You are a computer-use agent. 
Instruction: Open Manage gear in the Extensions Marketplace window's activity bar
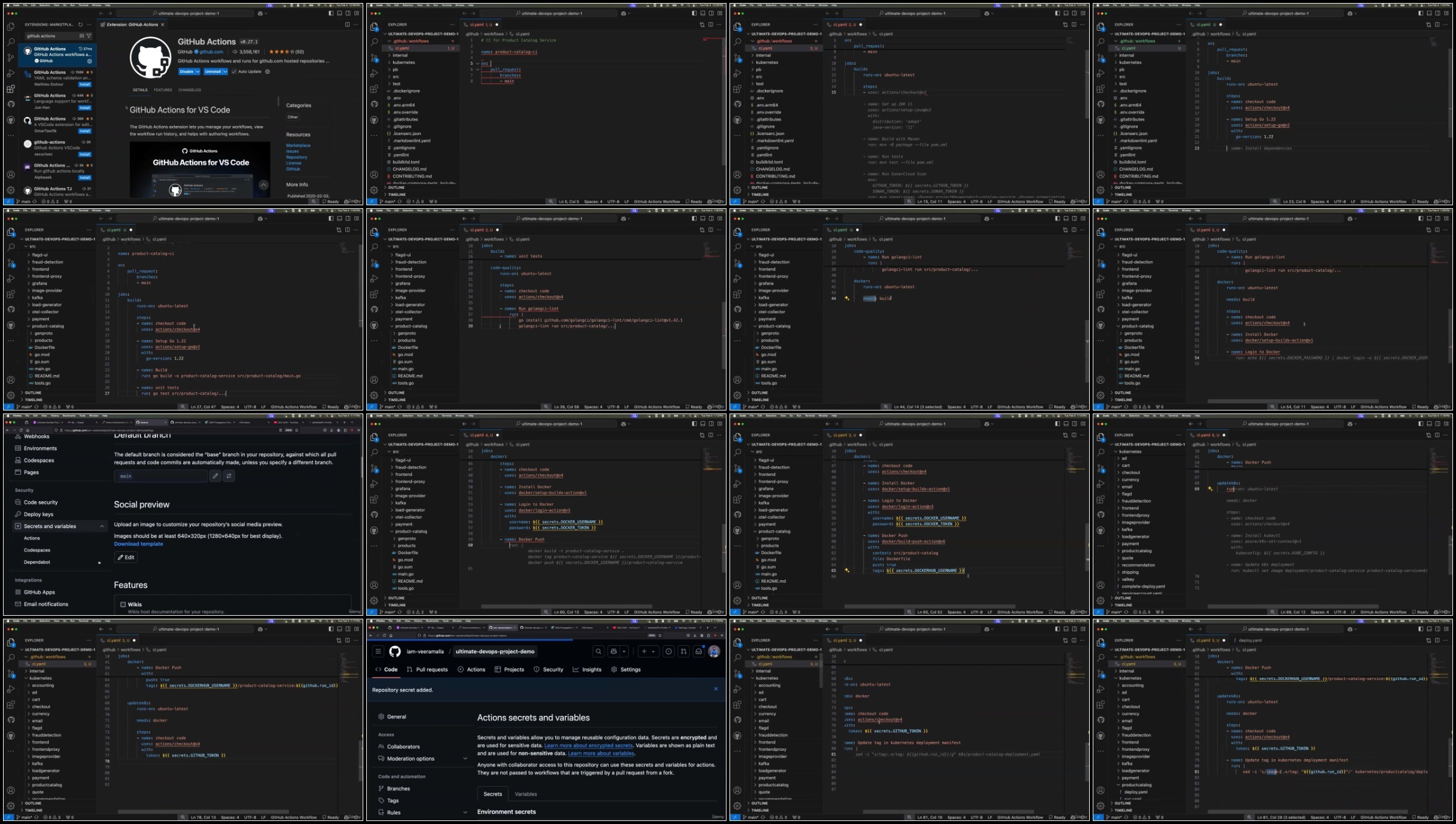coord(11,190)
